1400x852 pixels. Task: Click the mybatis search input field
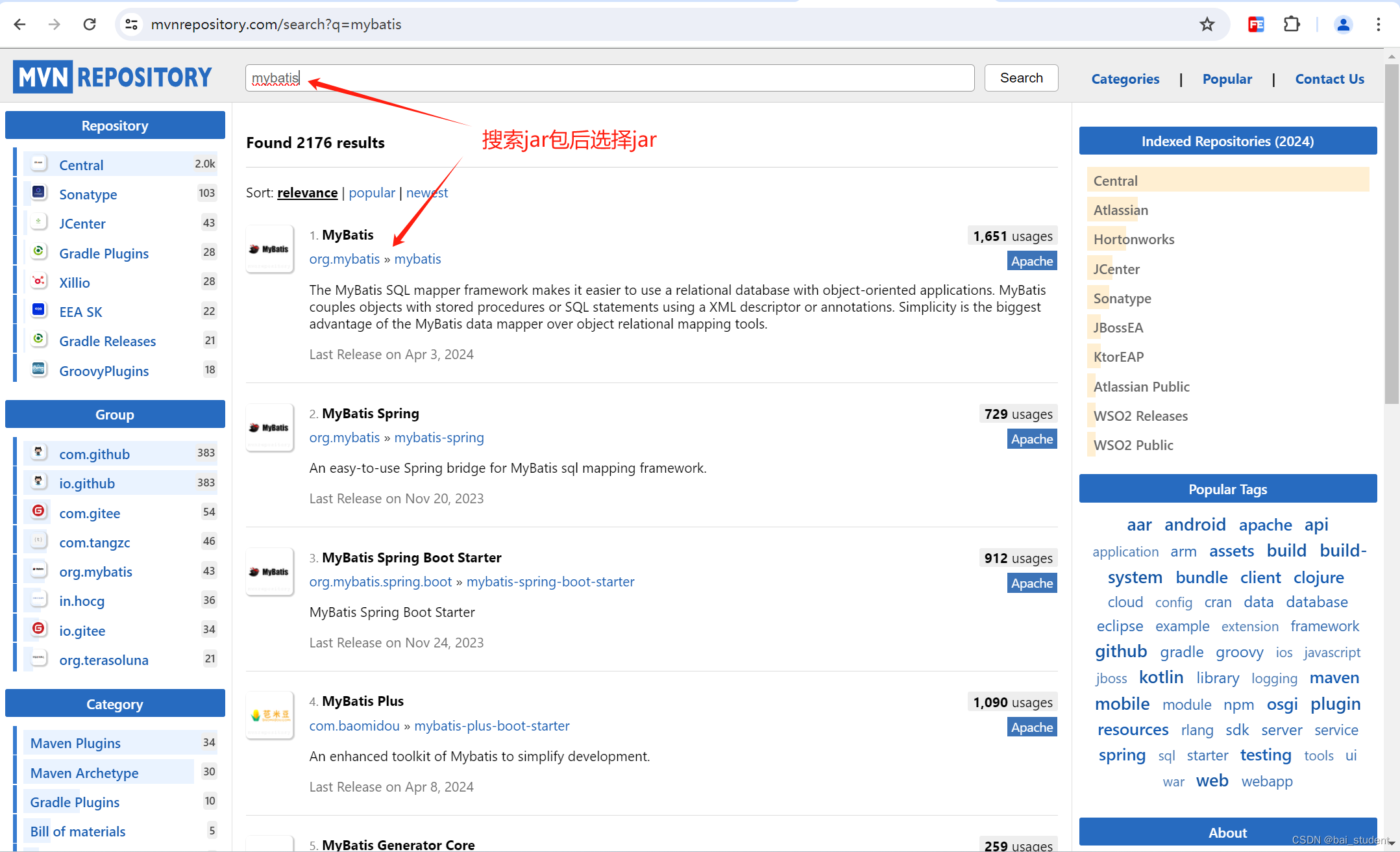point(609,78)
